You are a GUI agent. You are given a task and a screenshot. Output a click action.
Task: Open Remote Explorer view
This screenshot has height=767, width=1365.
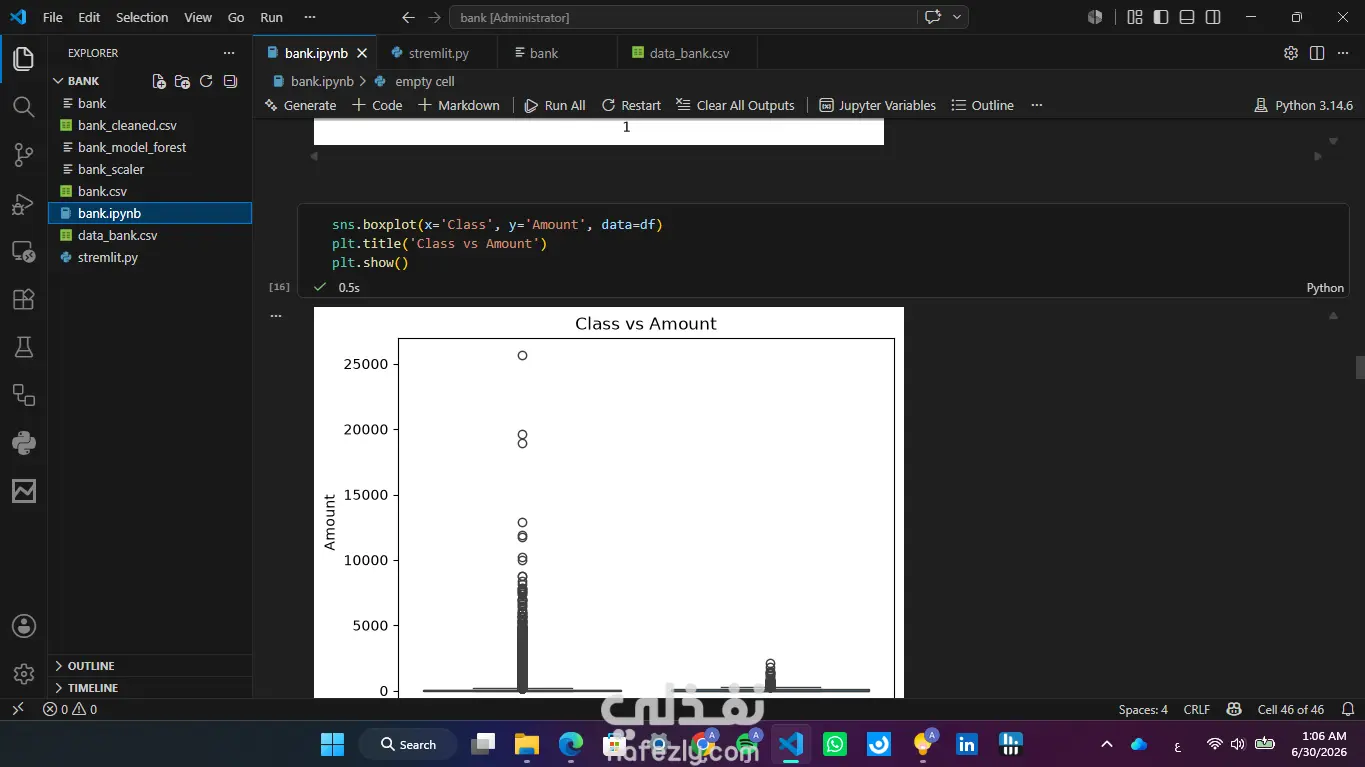[x=24, y=251]
